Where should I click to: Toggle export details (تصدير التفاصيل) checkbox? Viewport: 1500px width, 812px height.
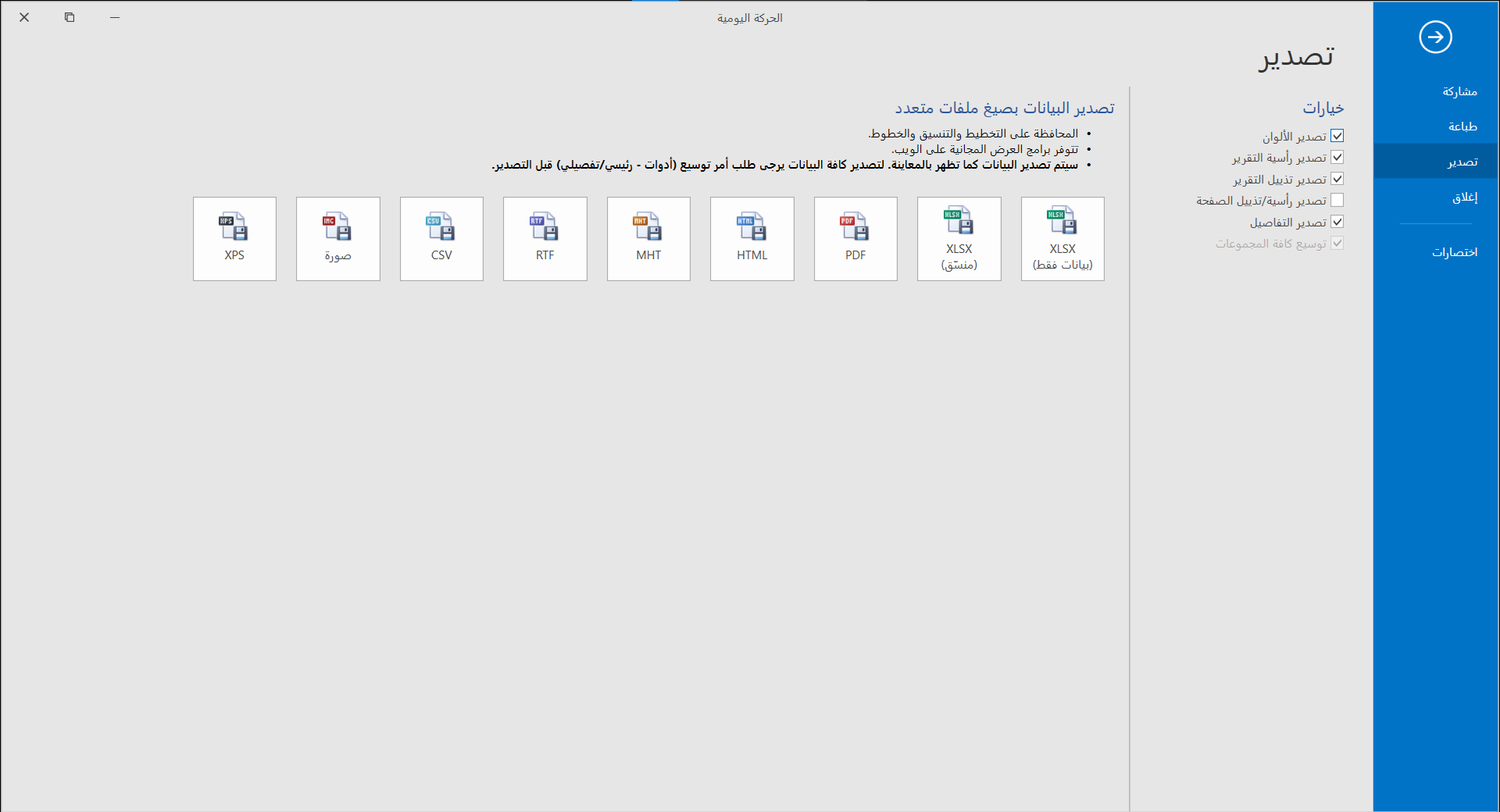[x=1337, y=222]
